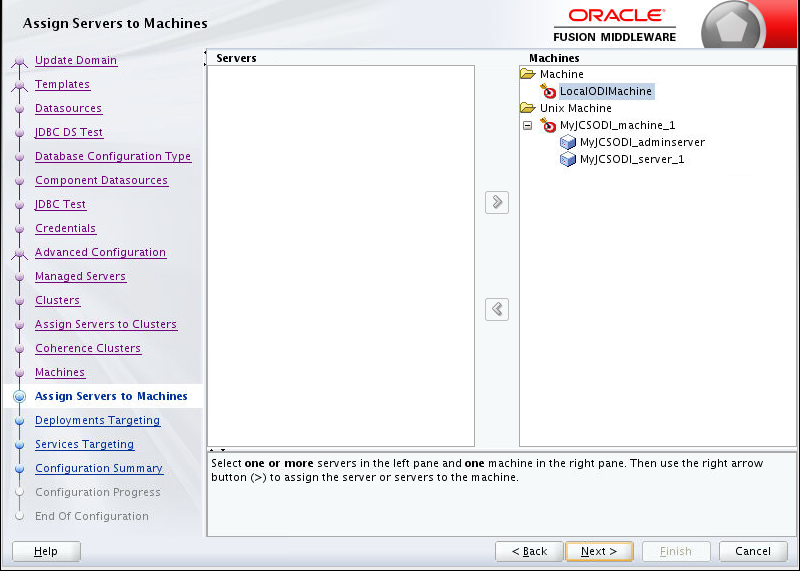The image size is (800, 571).
Task: Click the Machine folder icon
Action: click(x=528, y=74)
